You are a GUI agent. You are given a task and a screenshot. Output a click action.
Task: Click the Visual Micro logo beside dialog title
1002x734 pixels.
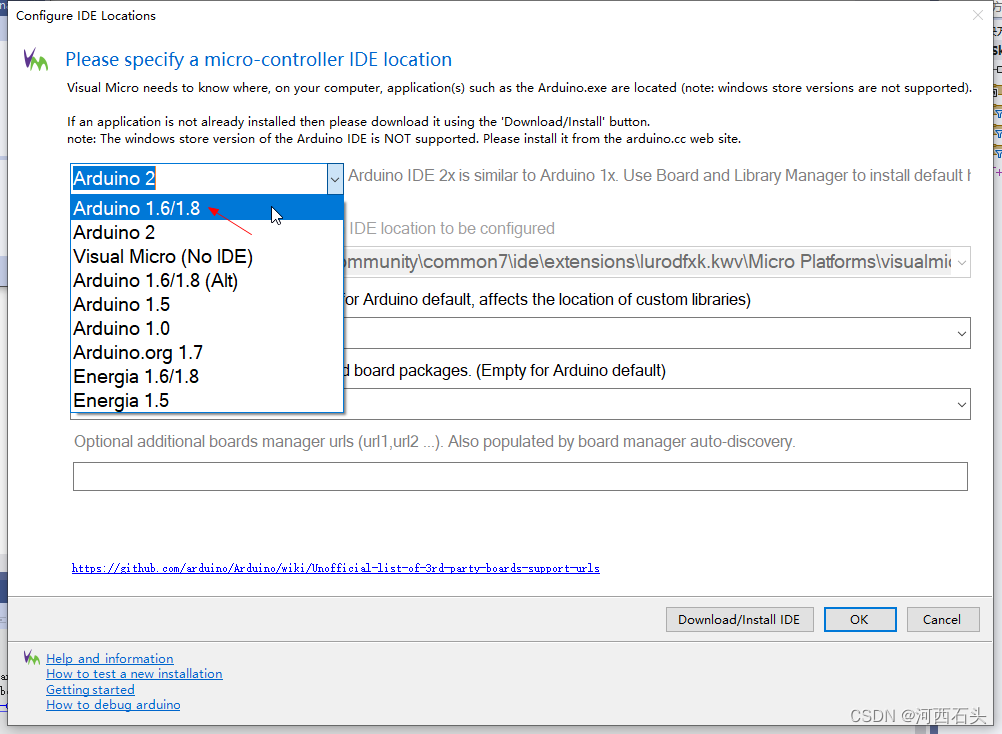(36, 60)
